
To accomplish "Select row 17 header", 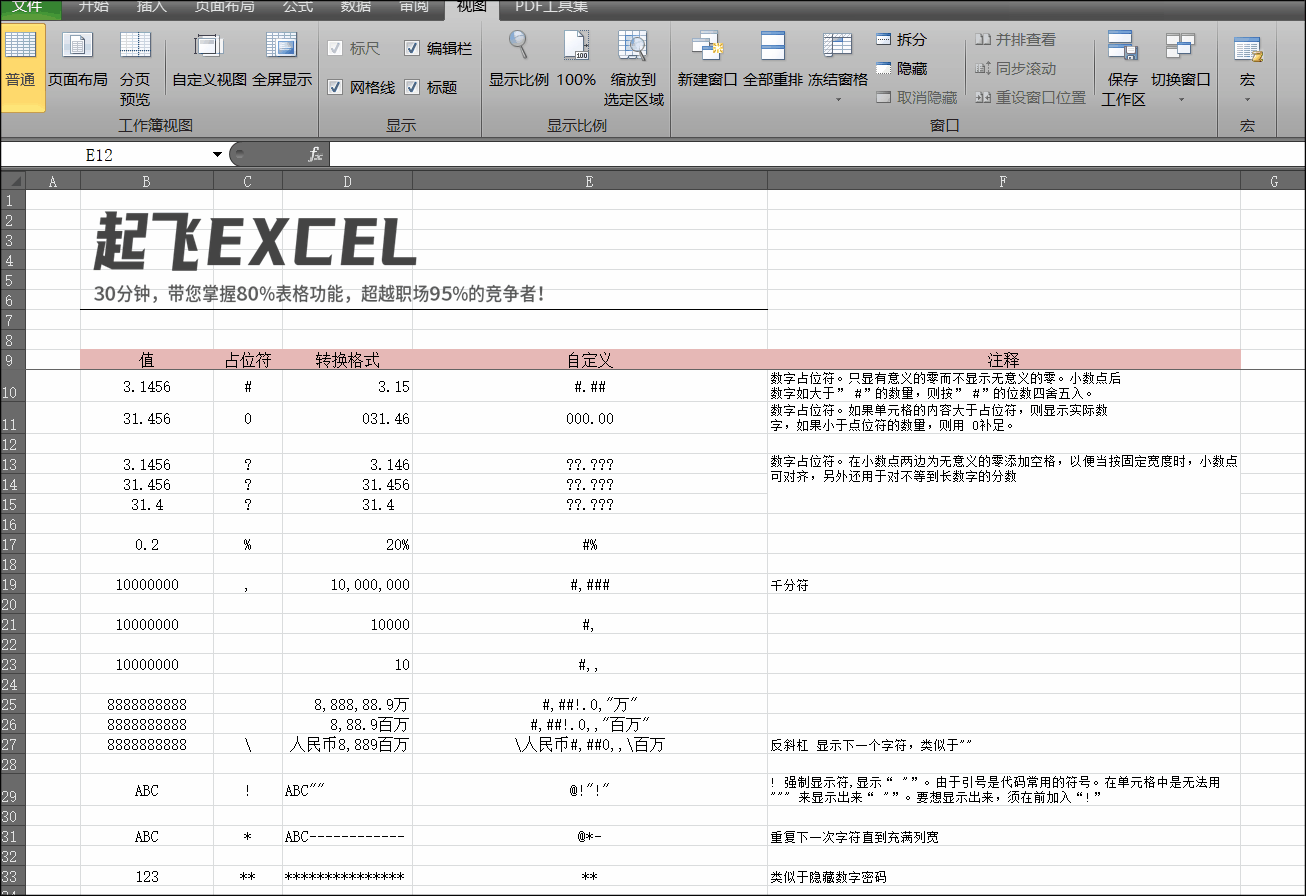I will click(12, 544).
